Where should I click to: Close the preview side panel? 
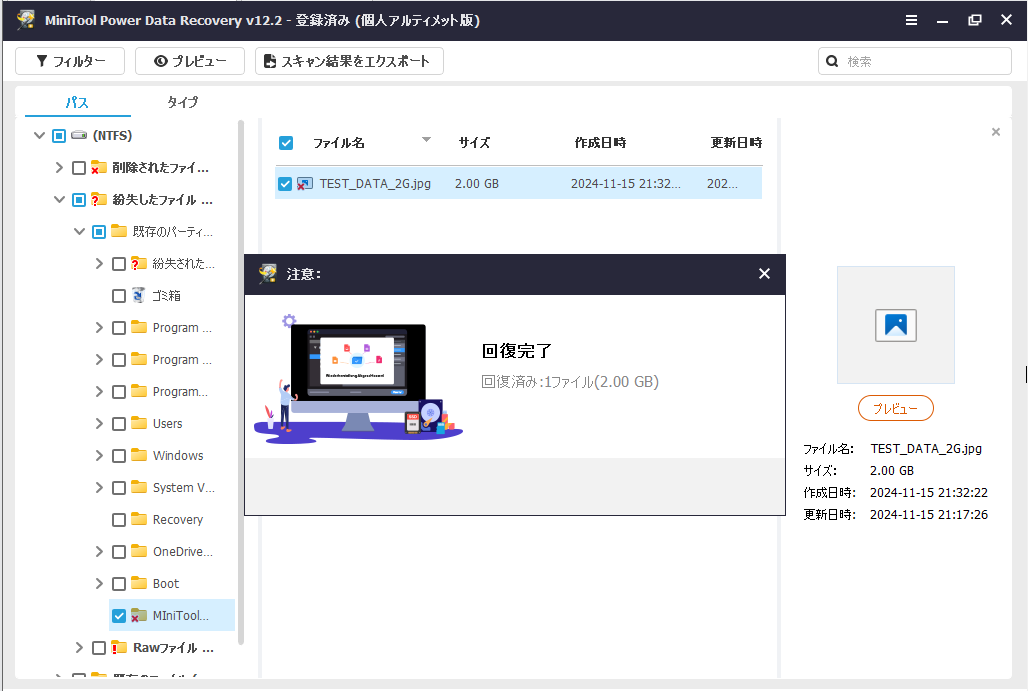coord(996,132)
